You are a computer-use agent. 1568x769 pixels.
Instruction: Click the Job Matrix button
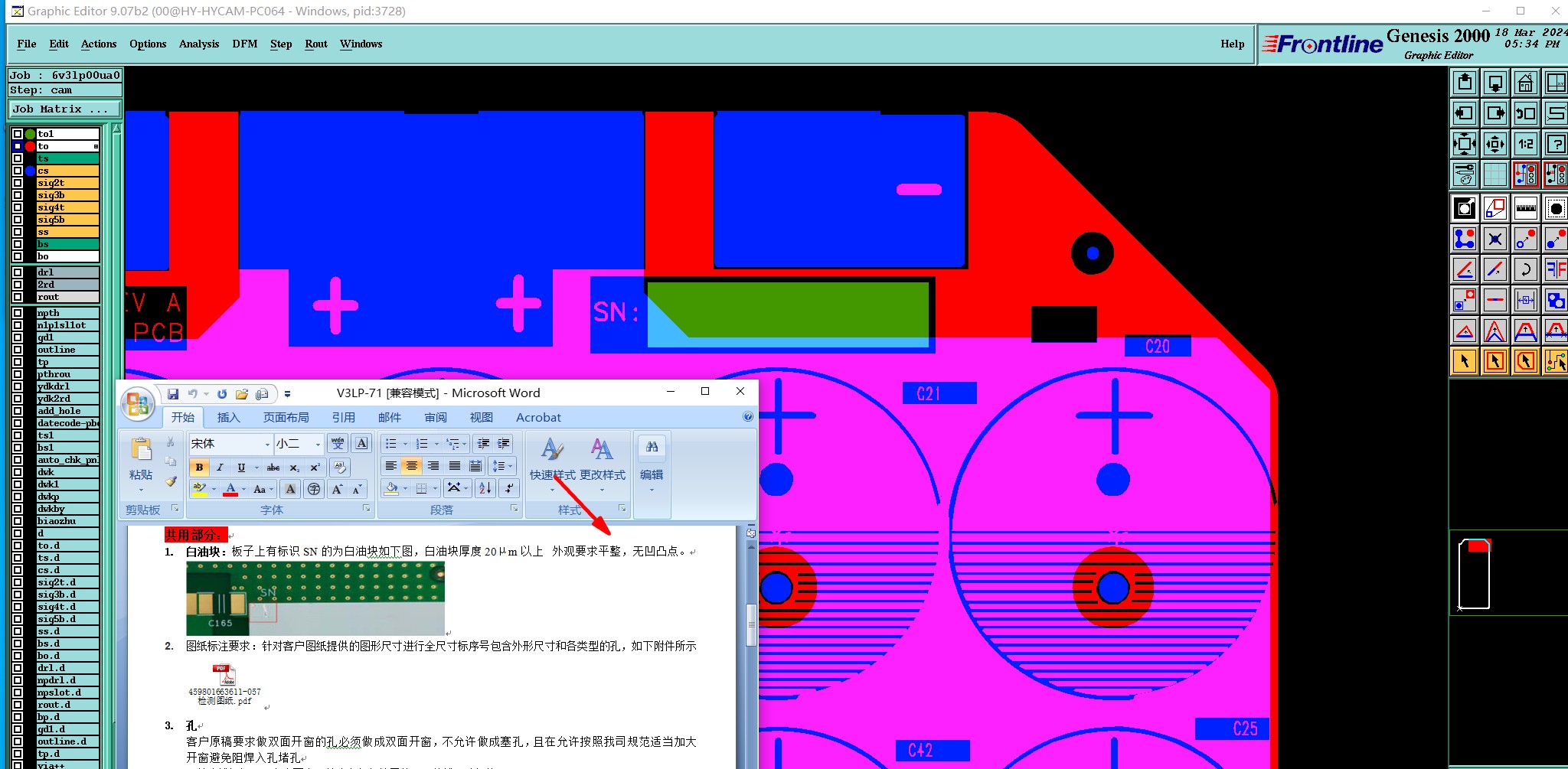pyautogui.click(x=64, y=109)
